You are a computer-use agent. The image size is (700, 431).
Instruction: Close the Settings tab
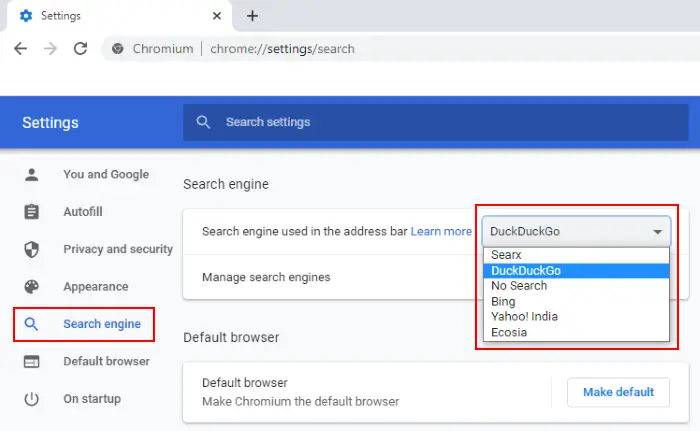tap(217, 16)
